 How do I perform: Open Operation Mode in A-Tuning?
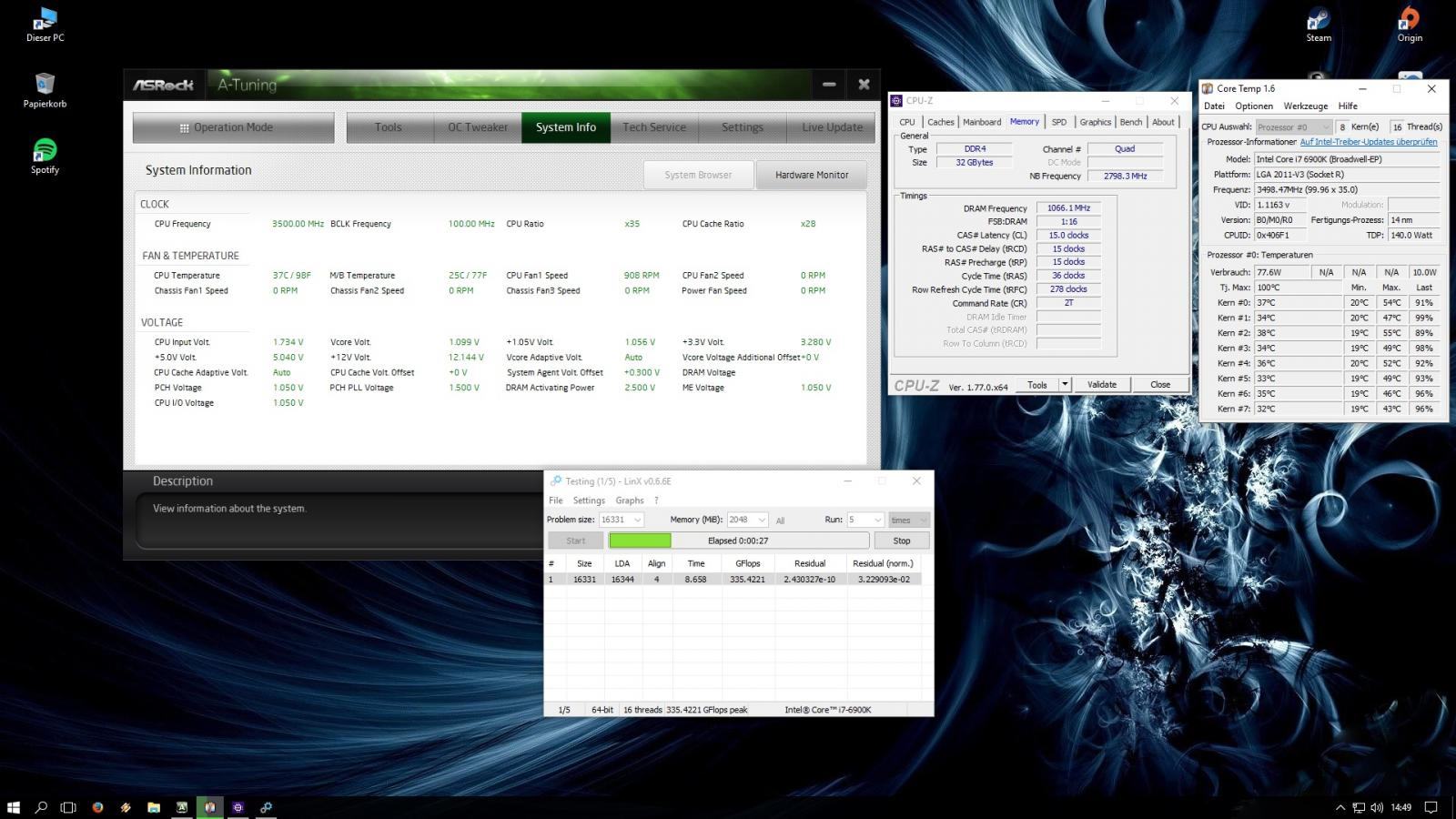point(233,127)
